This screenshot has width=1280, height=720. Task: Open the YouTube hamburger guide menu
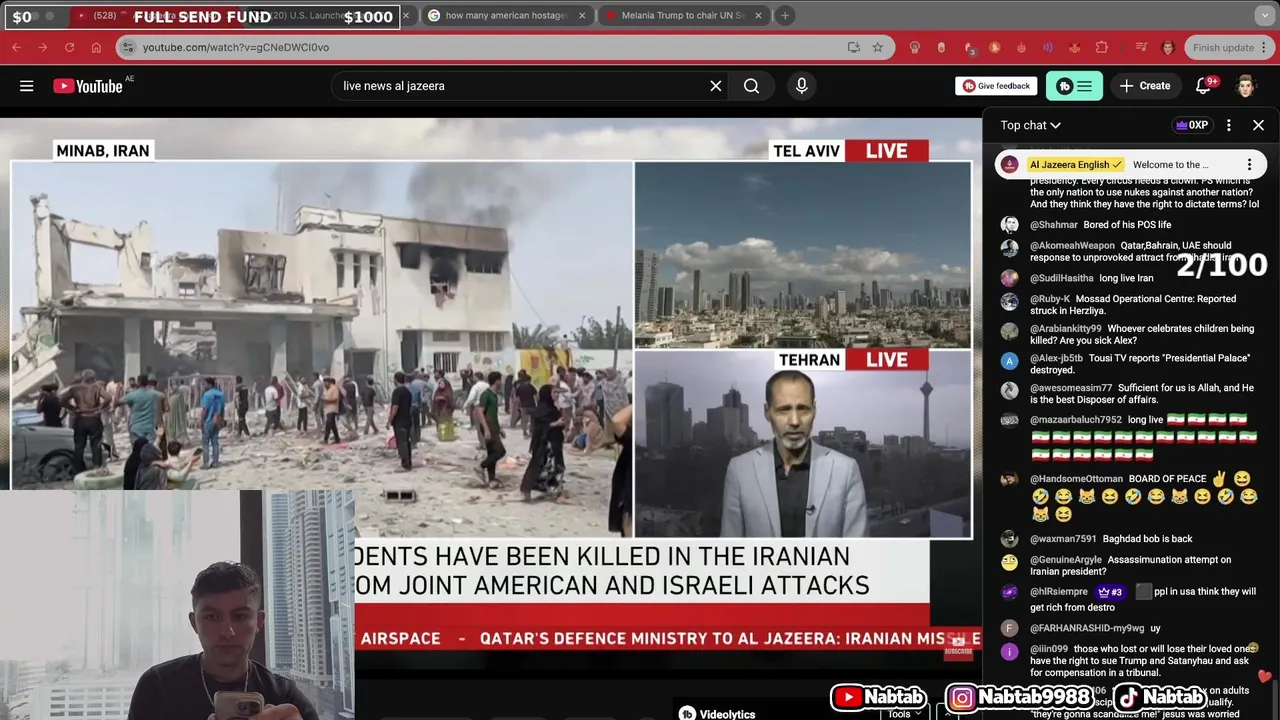pyautogui.click(x=27, y=86)
